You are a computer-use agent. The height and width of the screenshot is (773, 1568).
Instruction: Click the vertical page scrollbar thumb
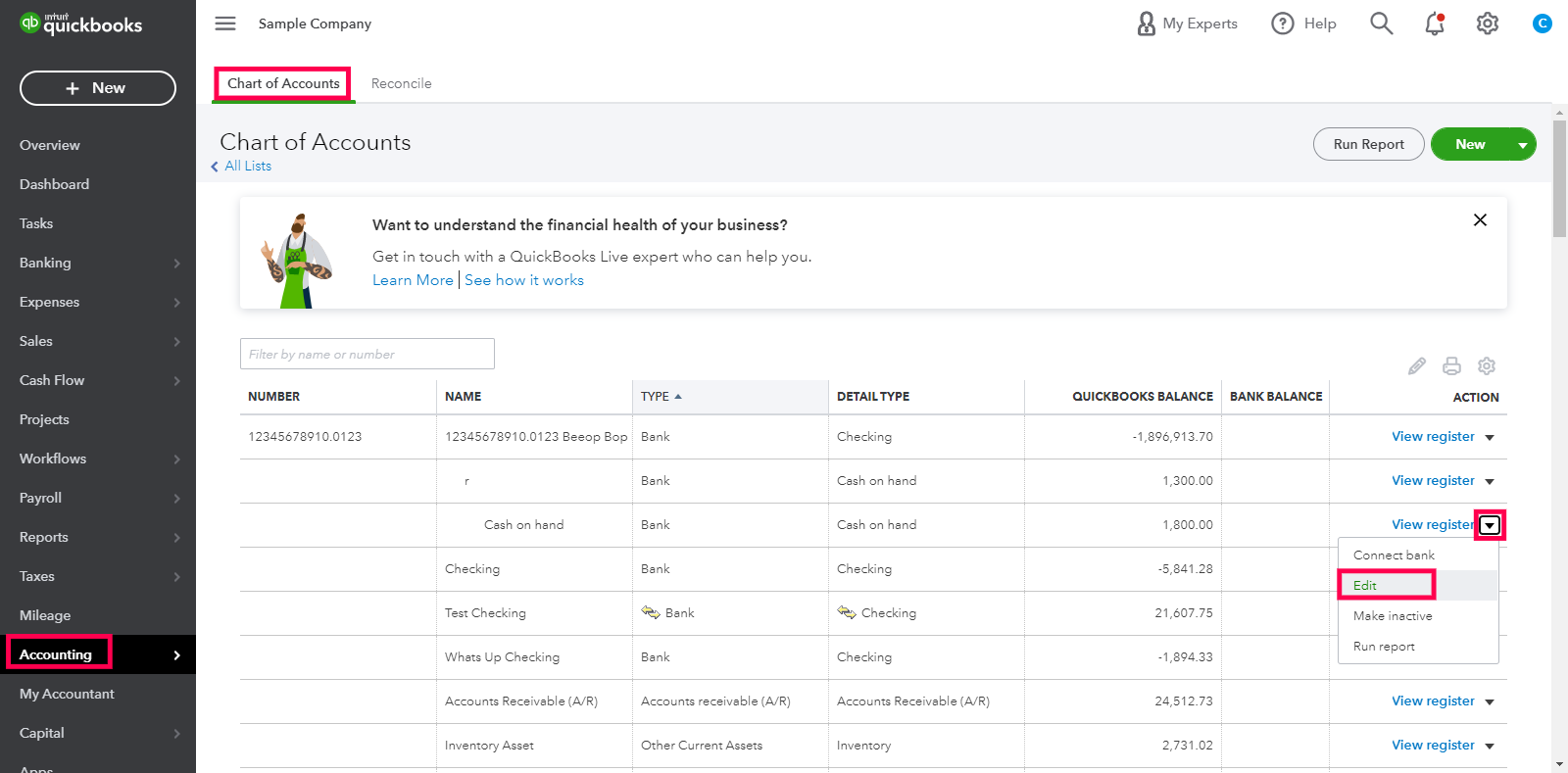pyautogui.click(x=1559, y=178)
